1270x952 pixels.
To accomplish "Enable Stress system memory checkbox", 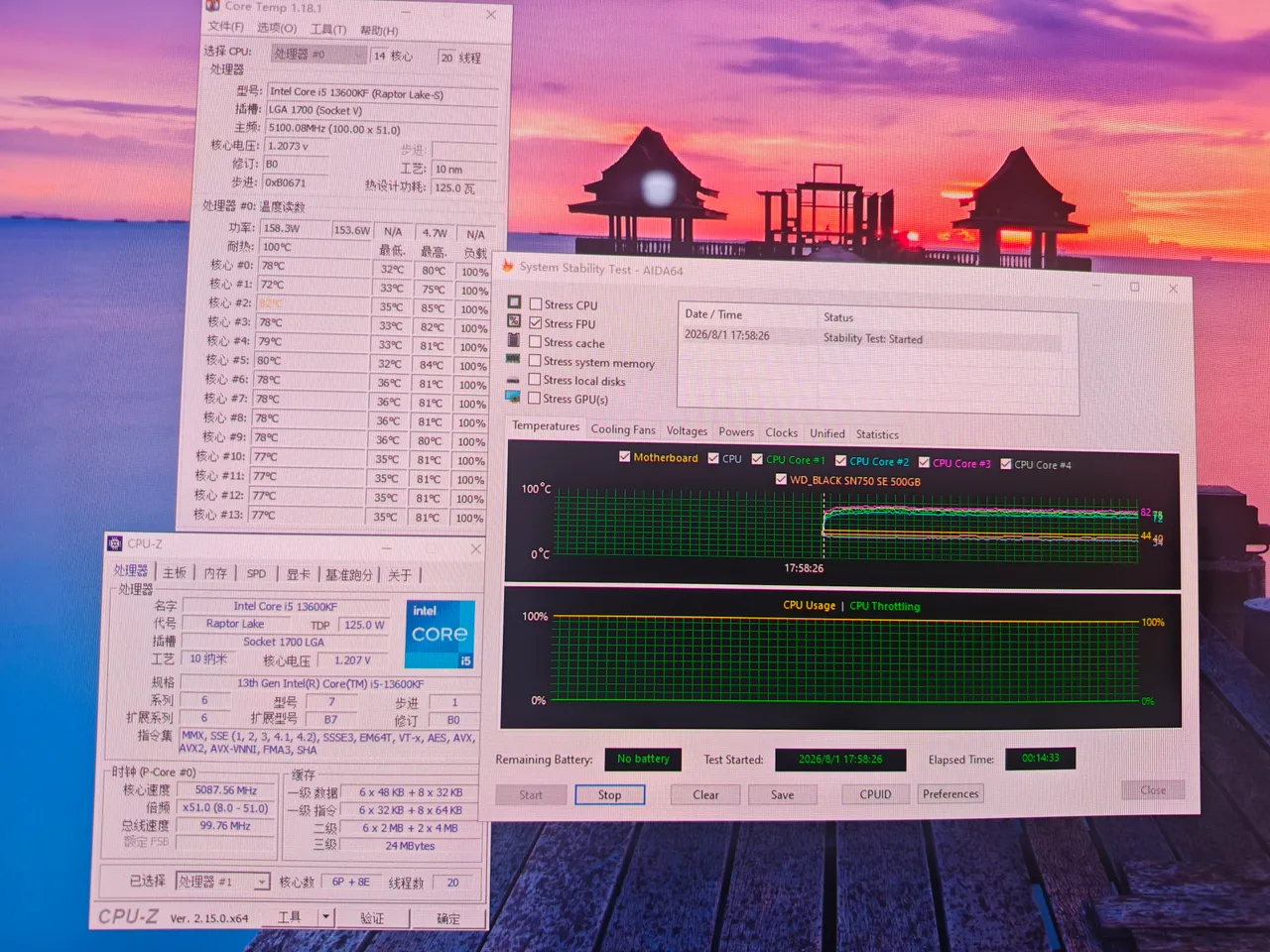I will coord(535,361).
